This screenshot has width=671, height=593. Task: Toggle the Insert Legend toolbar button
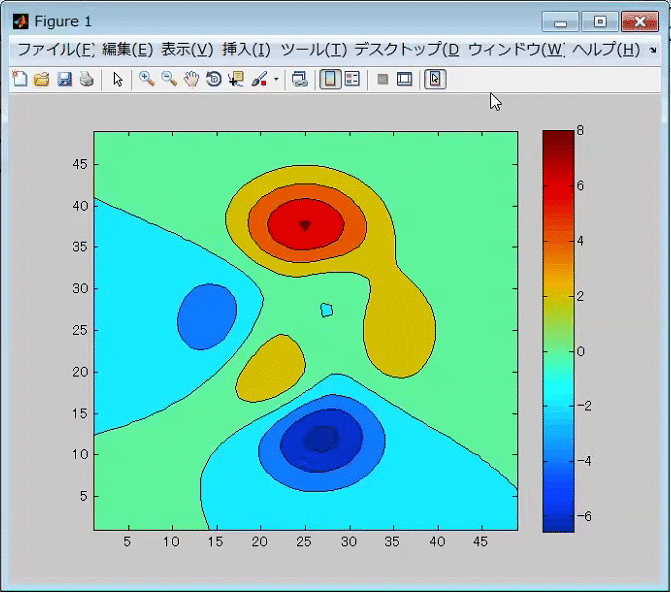[352, 80]
